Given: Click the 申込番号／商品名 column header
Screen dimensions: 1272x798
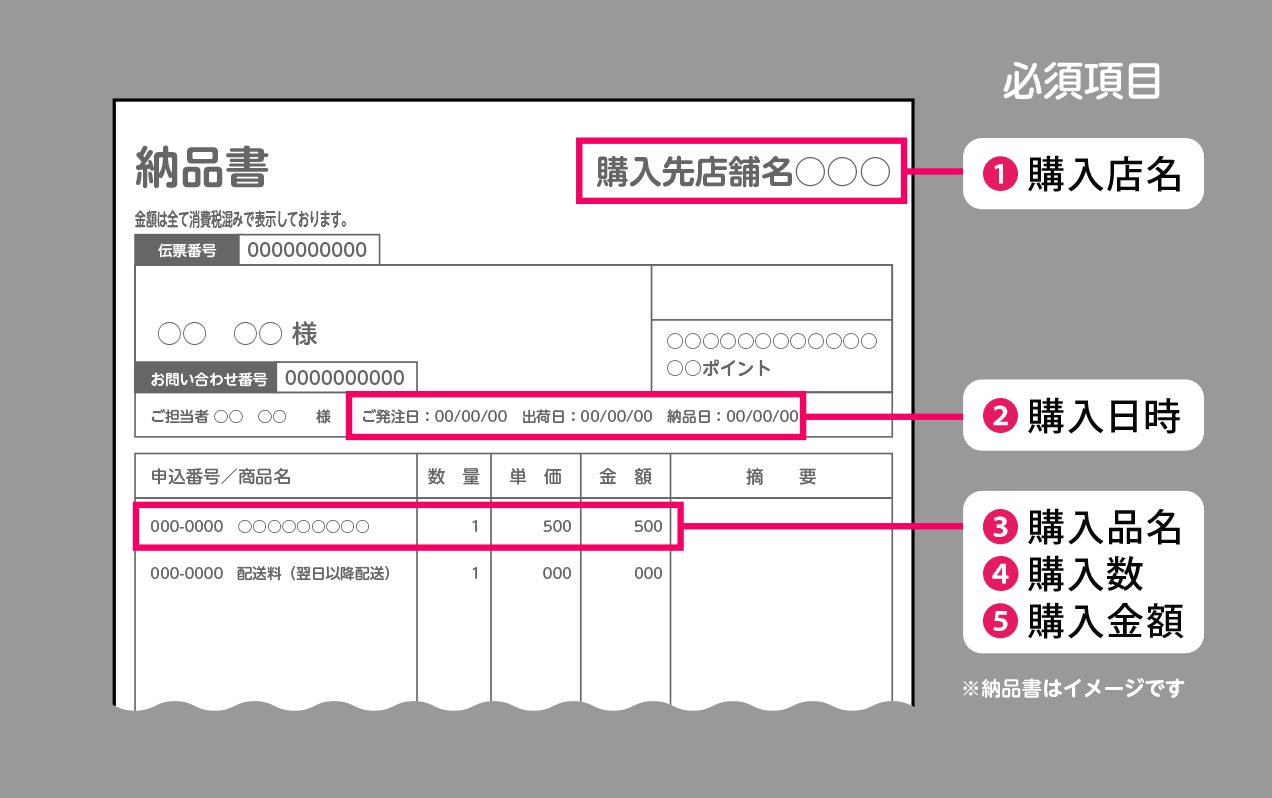Looking at the screenshot, I should [x=221, y=477].
